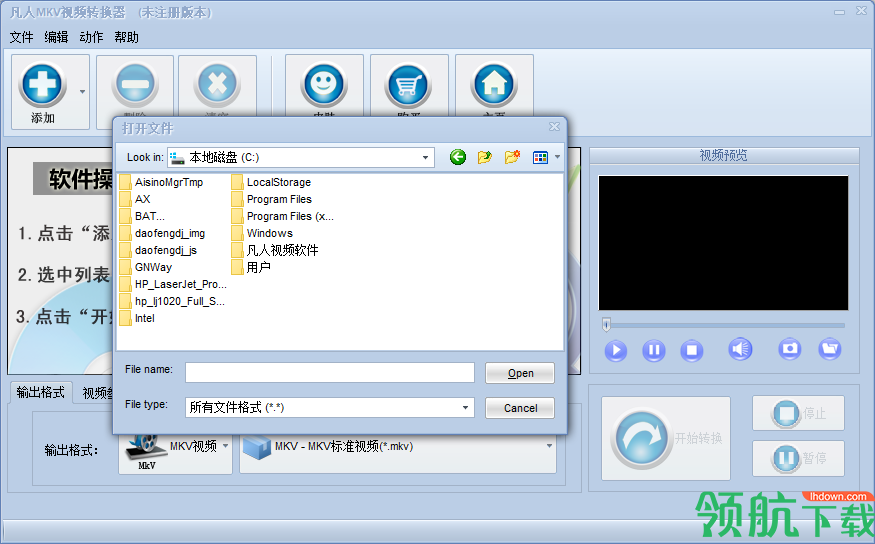
Task: Go up one folder level icon
Action: (484, 157)
